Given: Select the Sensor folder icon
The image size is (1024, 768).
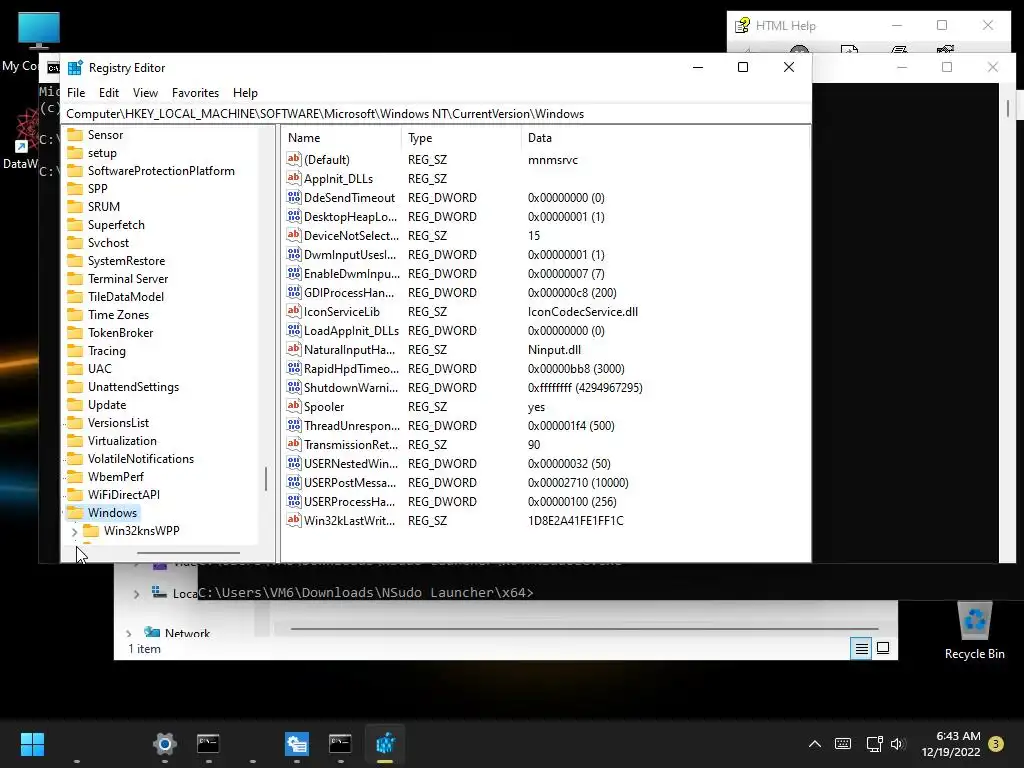Looking at the screenshot, I should (x=76, y=135).
